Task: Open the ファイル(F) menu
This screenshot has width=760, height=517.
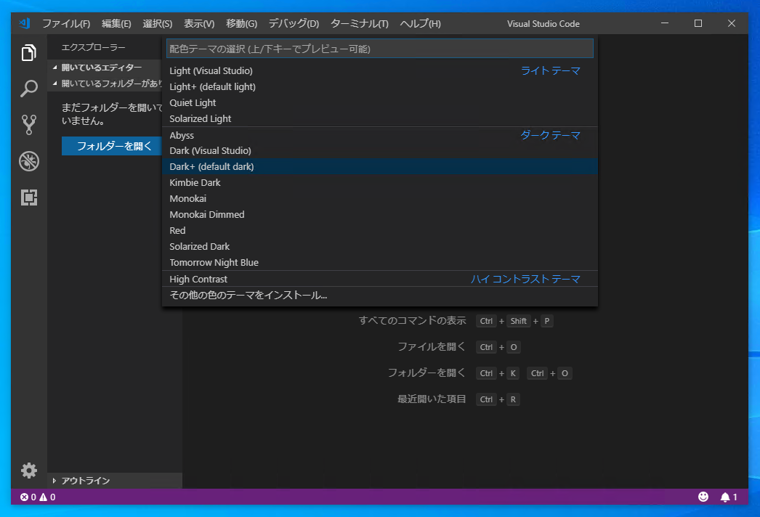Action: [x=66, y=23]
